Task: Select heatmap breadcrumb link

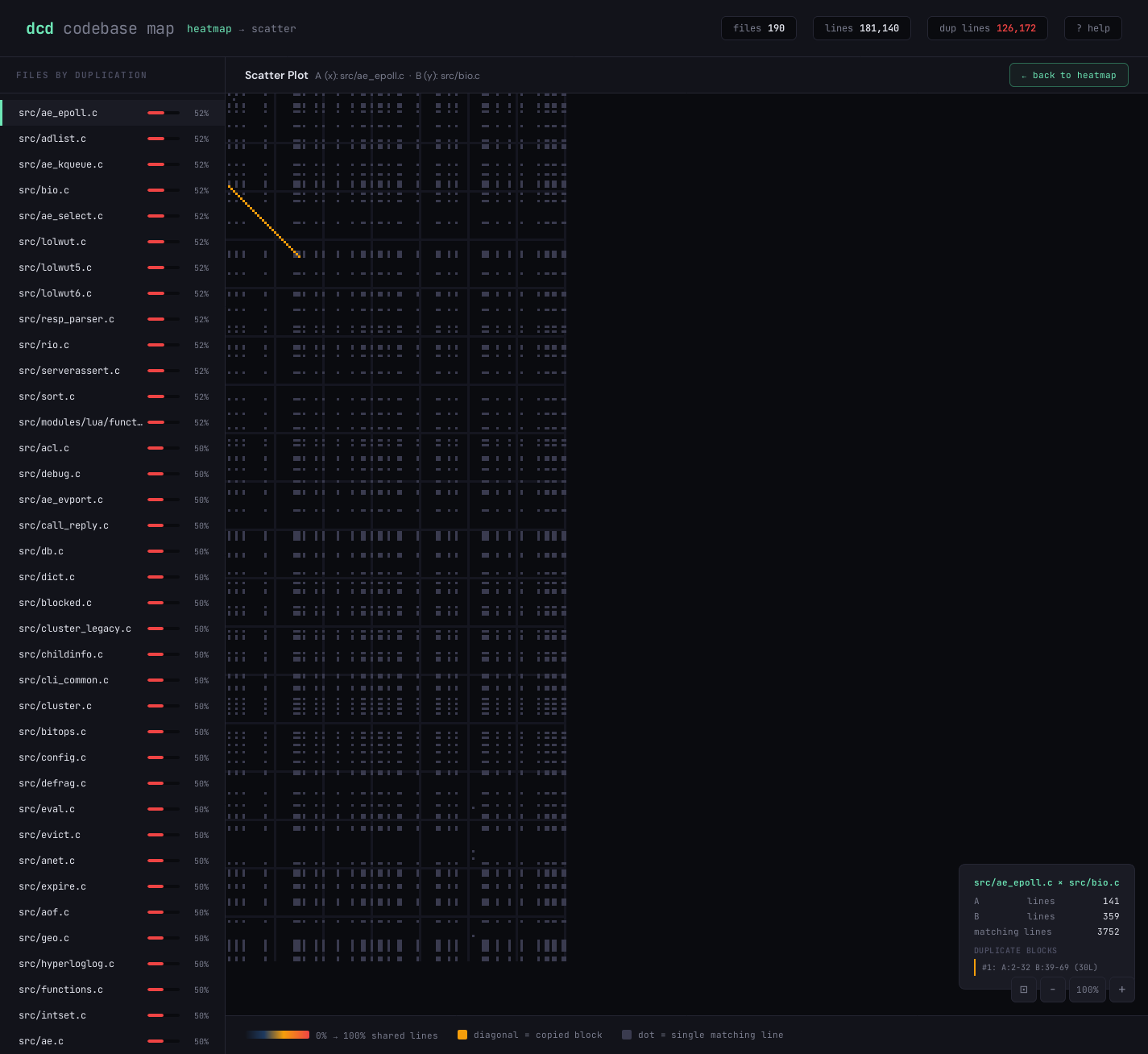Action: pos(209,29)
